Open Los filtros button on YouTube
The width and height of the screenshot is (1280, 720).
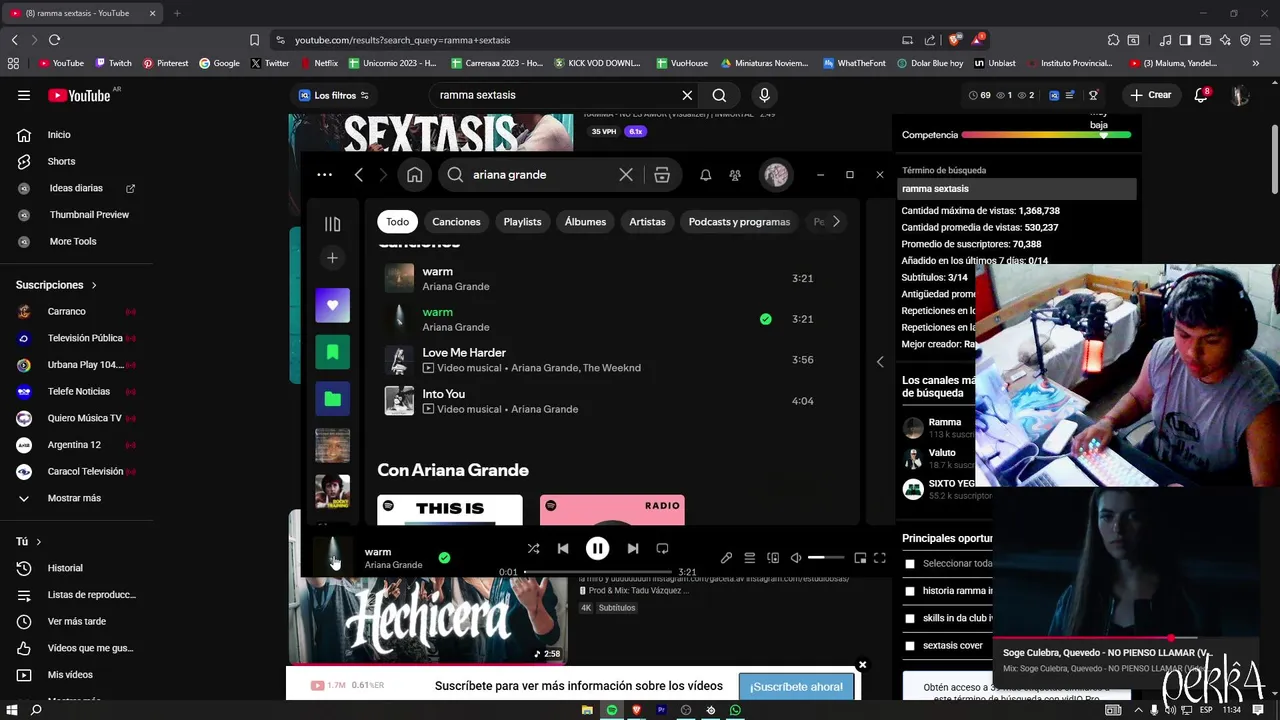pos(334,95)
